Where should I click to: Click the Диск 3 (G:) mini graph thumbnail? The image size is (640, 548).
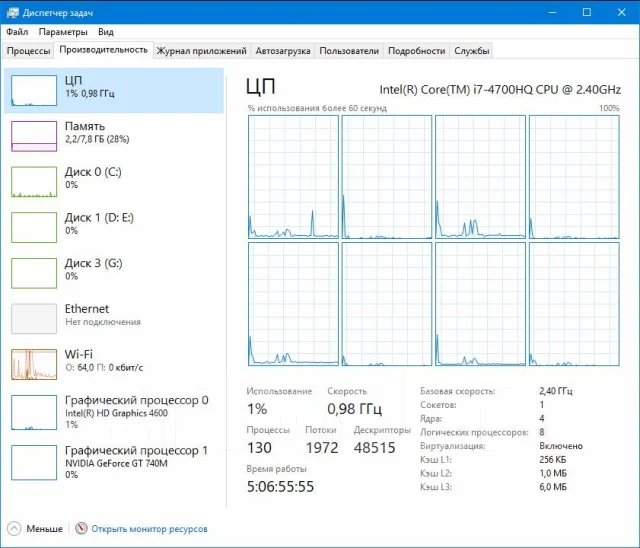(34, 273)
